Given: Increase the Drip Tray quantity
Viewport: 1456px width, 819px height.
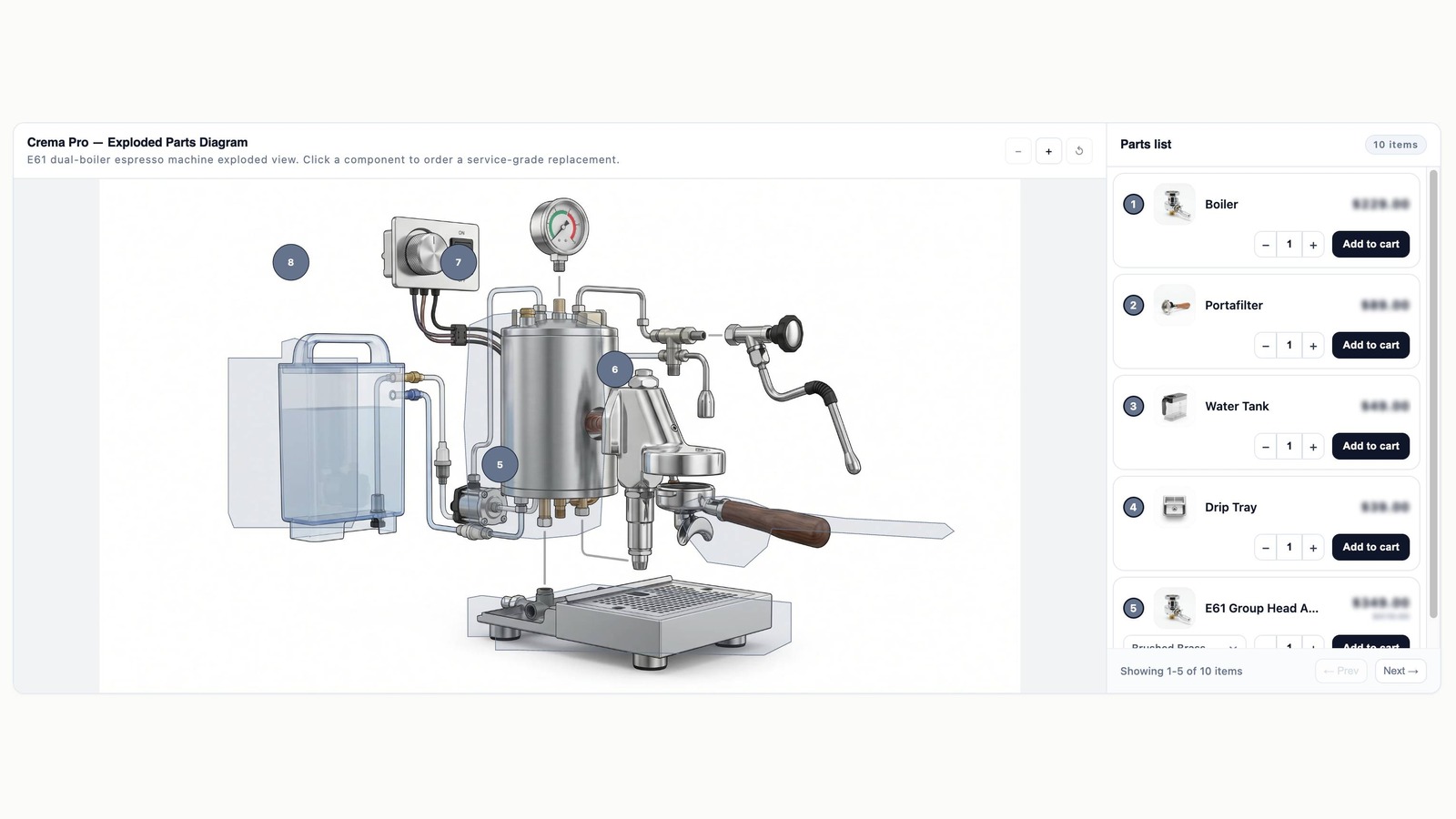Looking at the screenshot, I should [x=1313, y=548].
